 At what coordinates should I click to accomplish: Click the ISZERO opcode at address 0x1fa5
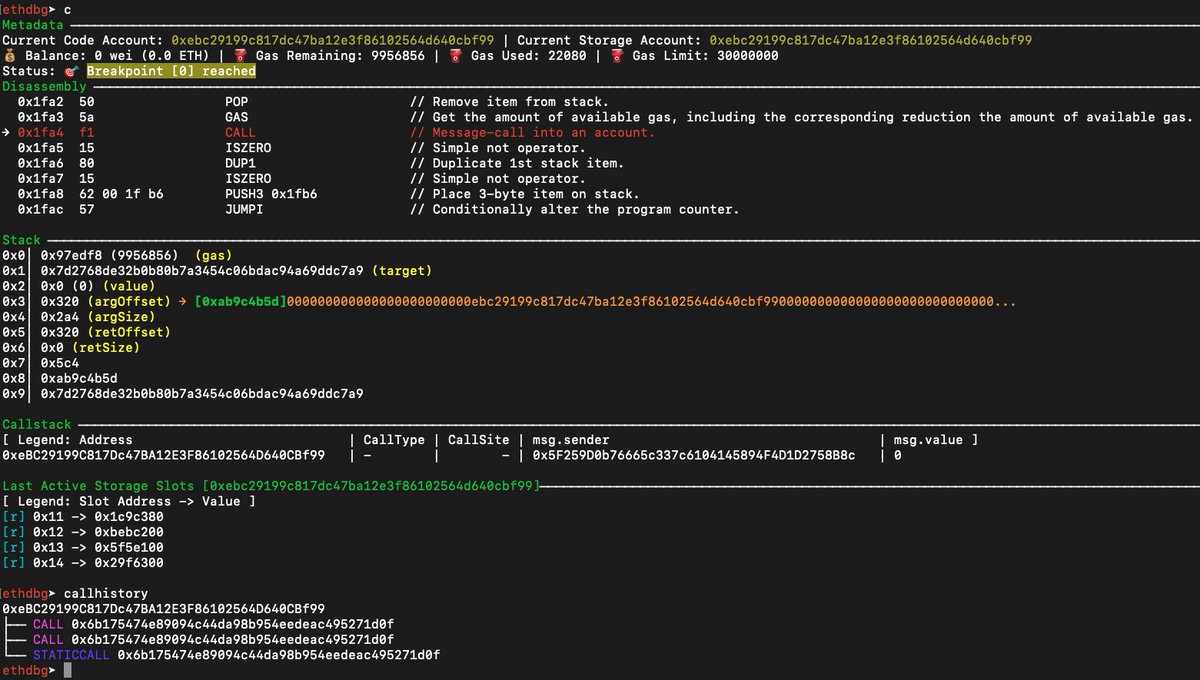pyautogui.click(x=249, y=148)
